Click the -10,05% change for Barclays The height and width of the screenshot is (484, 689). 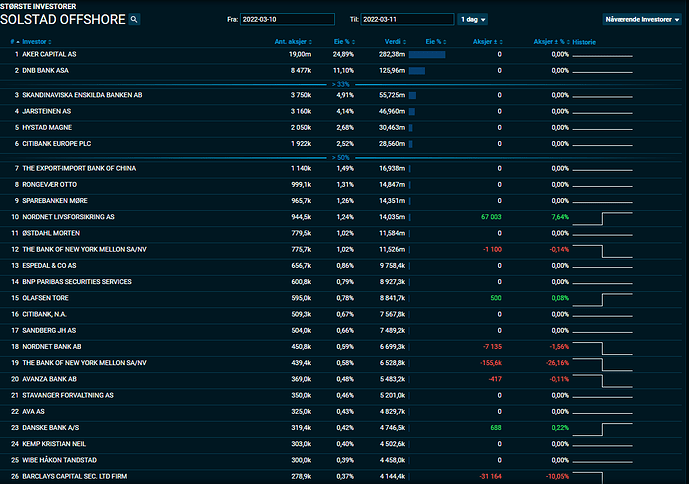[557, 477]
